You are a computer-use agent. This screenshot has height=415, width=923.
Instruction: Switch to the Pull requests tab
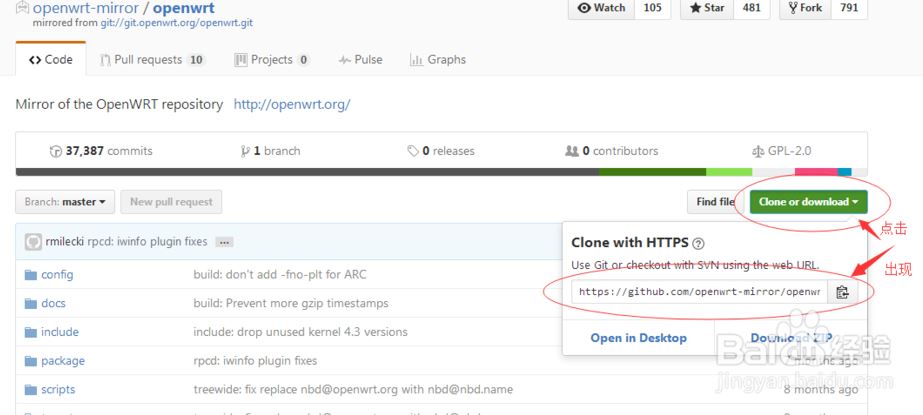[152, 60]
